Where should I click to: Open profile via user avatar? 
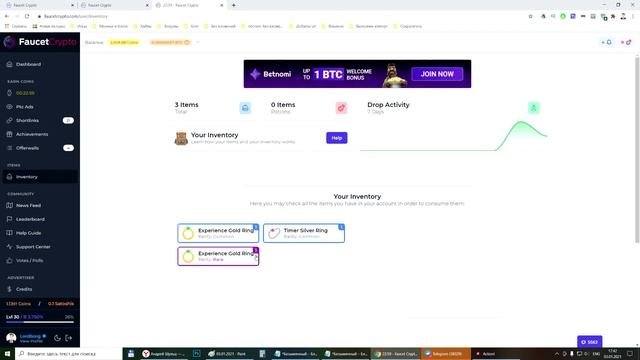click(11, 338)
